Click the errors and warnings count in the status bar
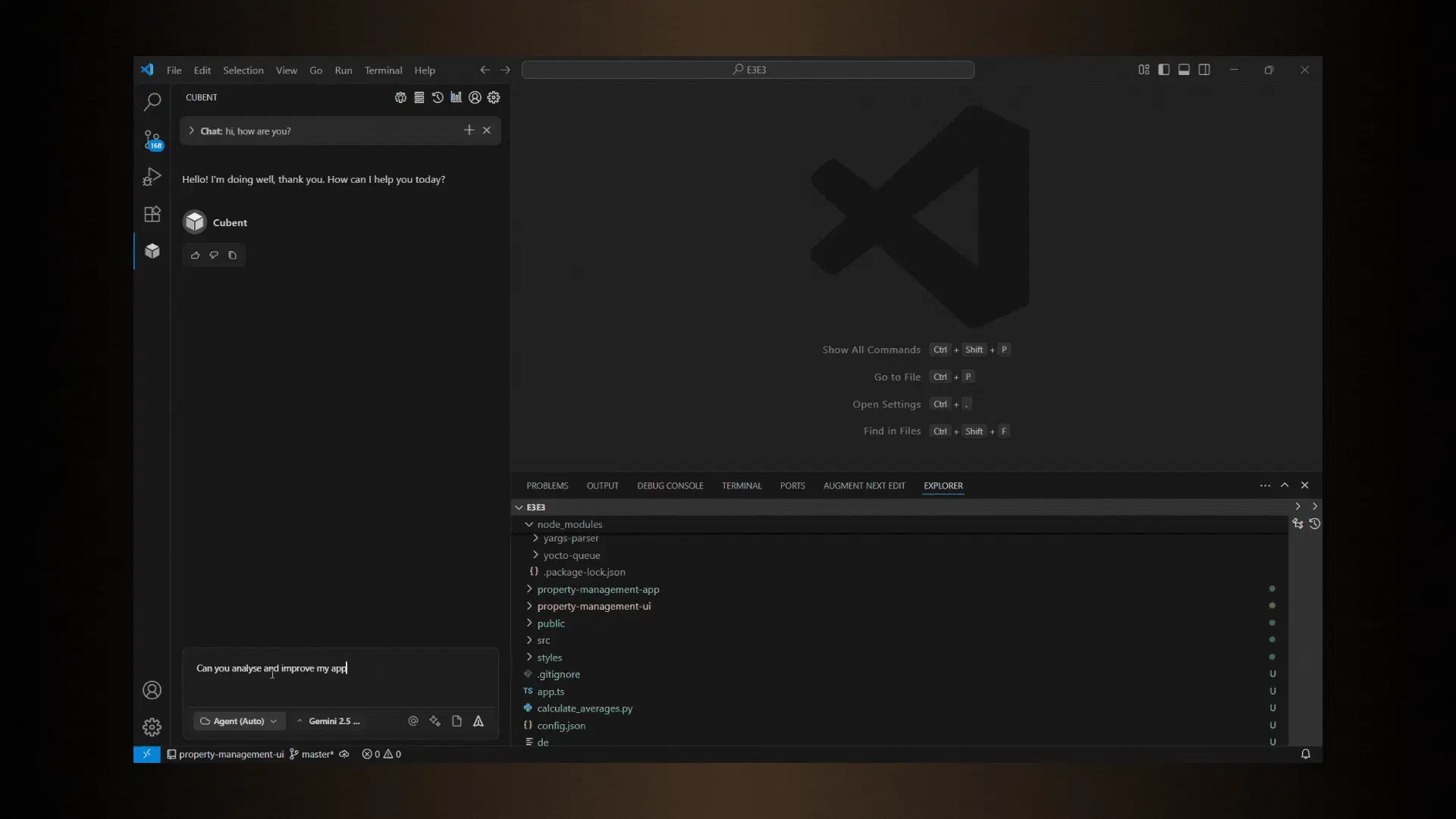Viewport: 1456px width, 819px height. click(381, 754)
